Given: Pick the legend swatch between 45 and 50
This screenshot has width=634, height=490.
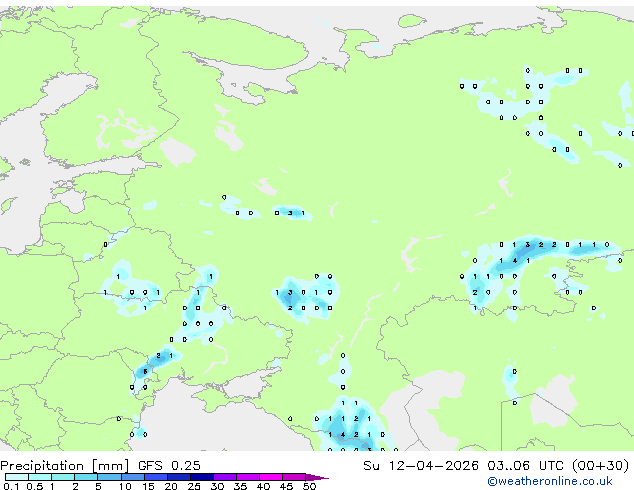Looking at the screenshot, I should [x=294, y=477].
